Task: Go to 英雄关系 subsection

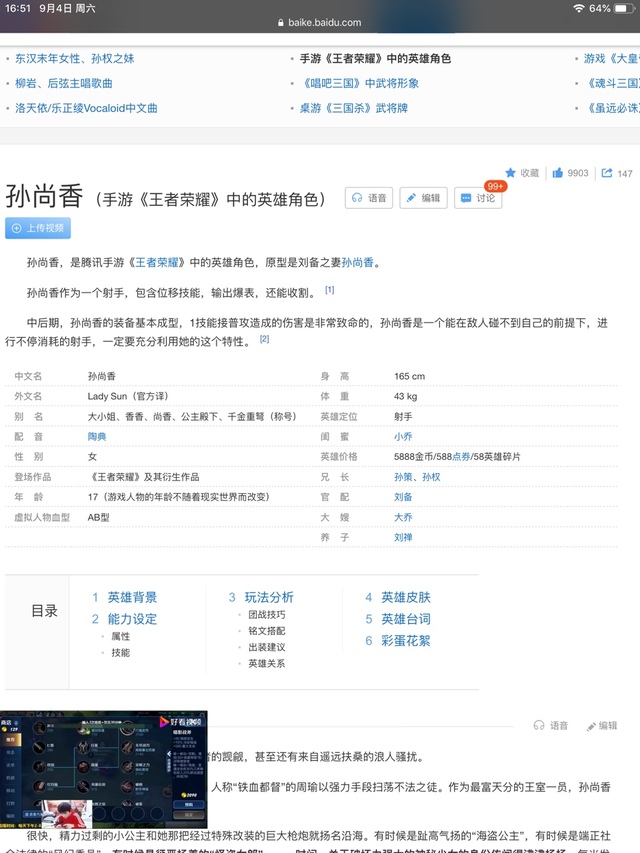Action: click(267, 663)
